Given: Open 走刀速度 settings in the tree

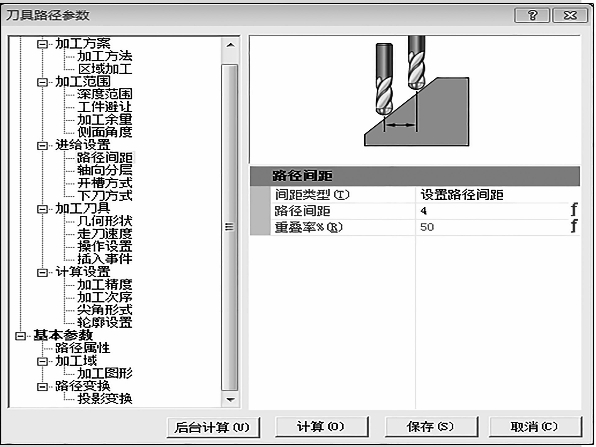Looking at the screenshot, I should 105,234.
